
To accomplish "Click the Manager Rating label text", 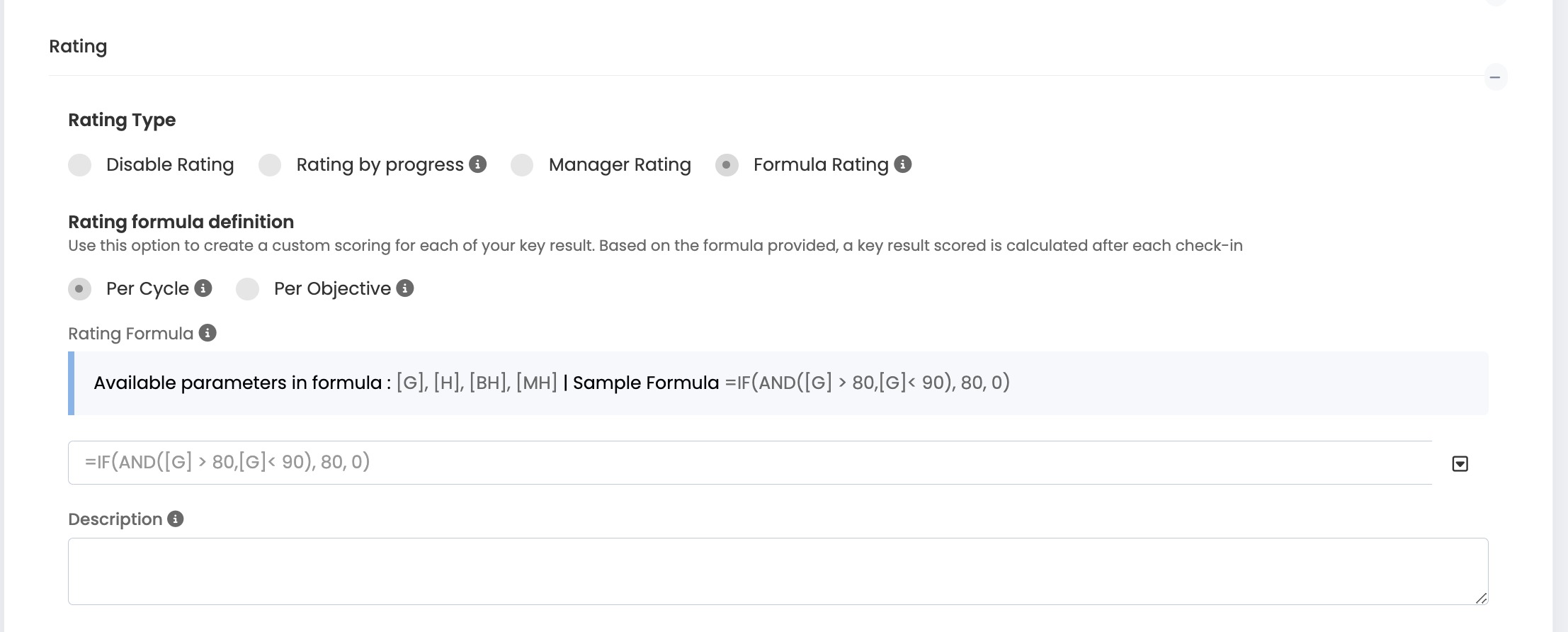I will 620,165.
